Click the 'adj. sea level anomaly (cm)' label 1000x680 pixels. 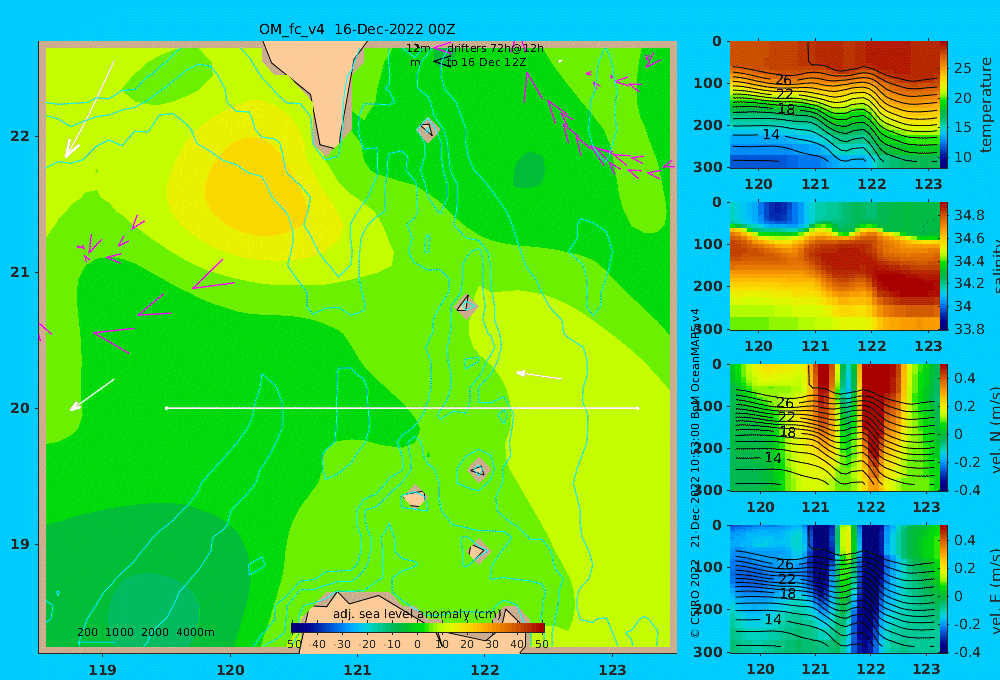click(417, 614)
